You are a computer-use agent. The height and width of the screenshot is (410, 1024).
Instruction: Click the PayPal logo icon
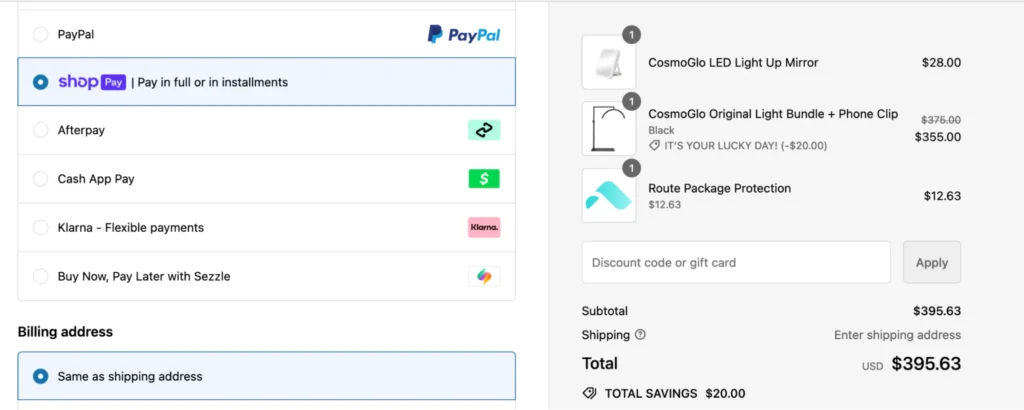click(464, 35)
